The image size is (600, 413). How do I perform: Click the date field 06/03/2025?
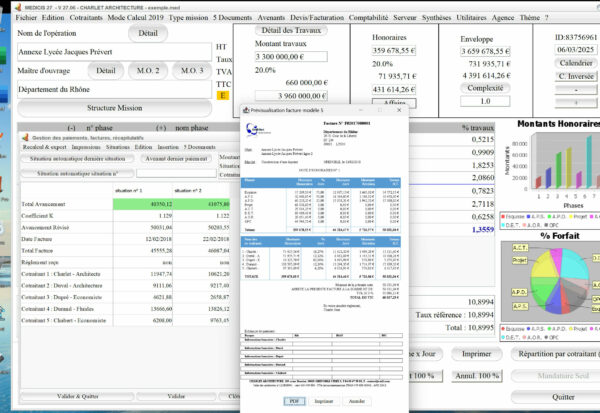(576, 50)
